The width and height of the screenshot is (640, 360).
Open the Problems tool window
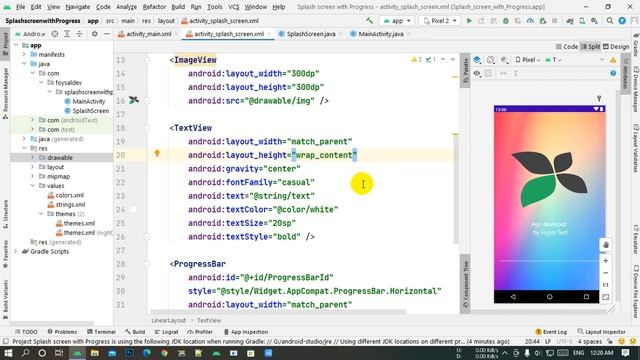tap(62, 332)
